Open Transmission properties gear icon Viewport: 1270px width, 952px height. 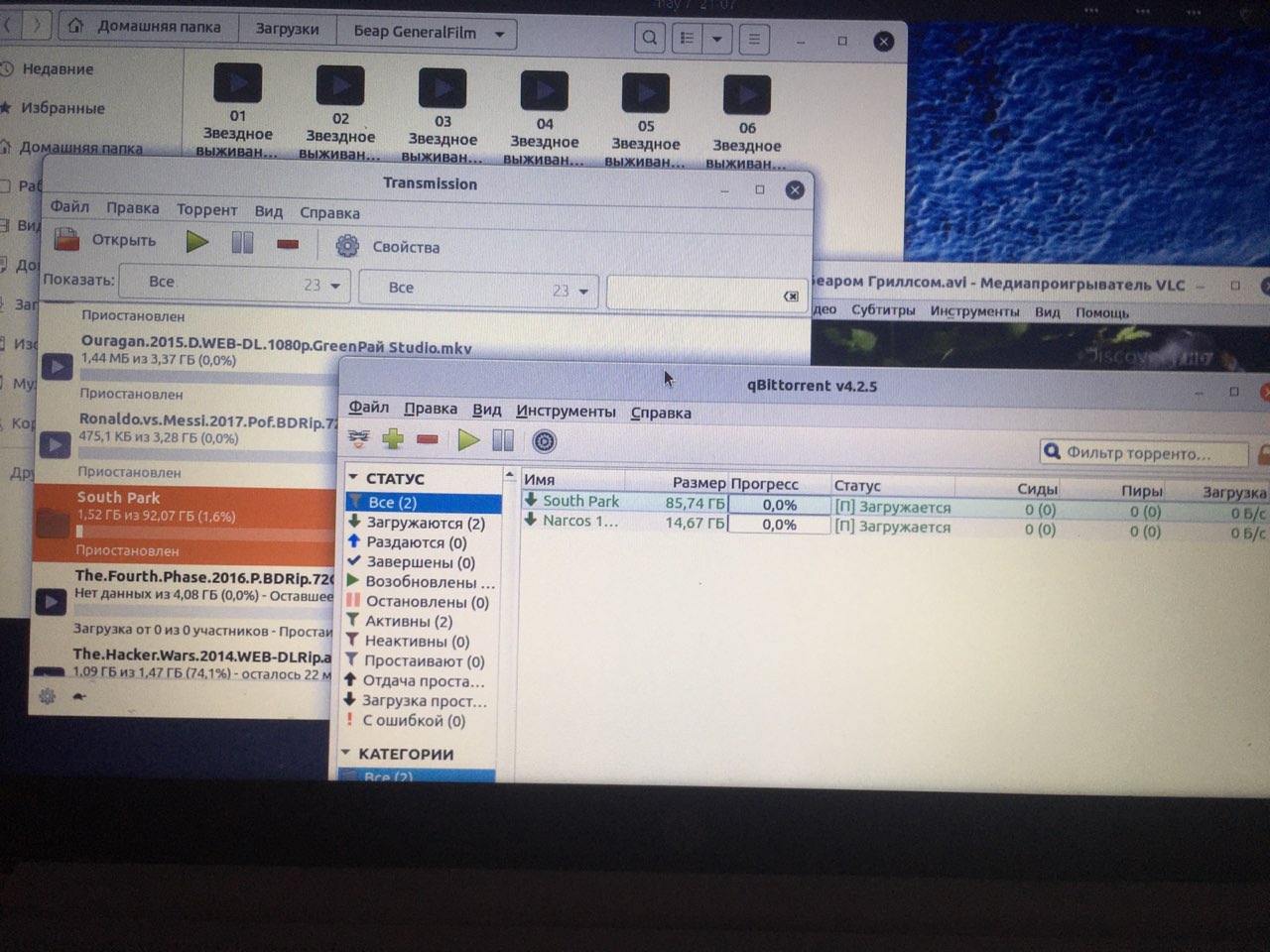346,245
